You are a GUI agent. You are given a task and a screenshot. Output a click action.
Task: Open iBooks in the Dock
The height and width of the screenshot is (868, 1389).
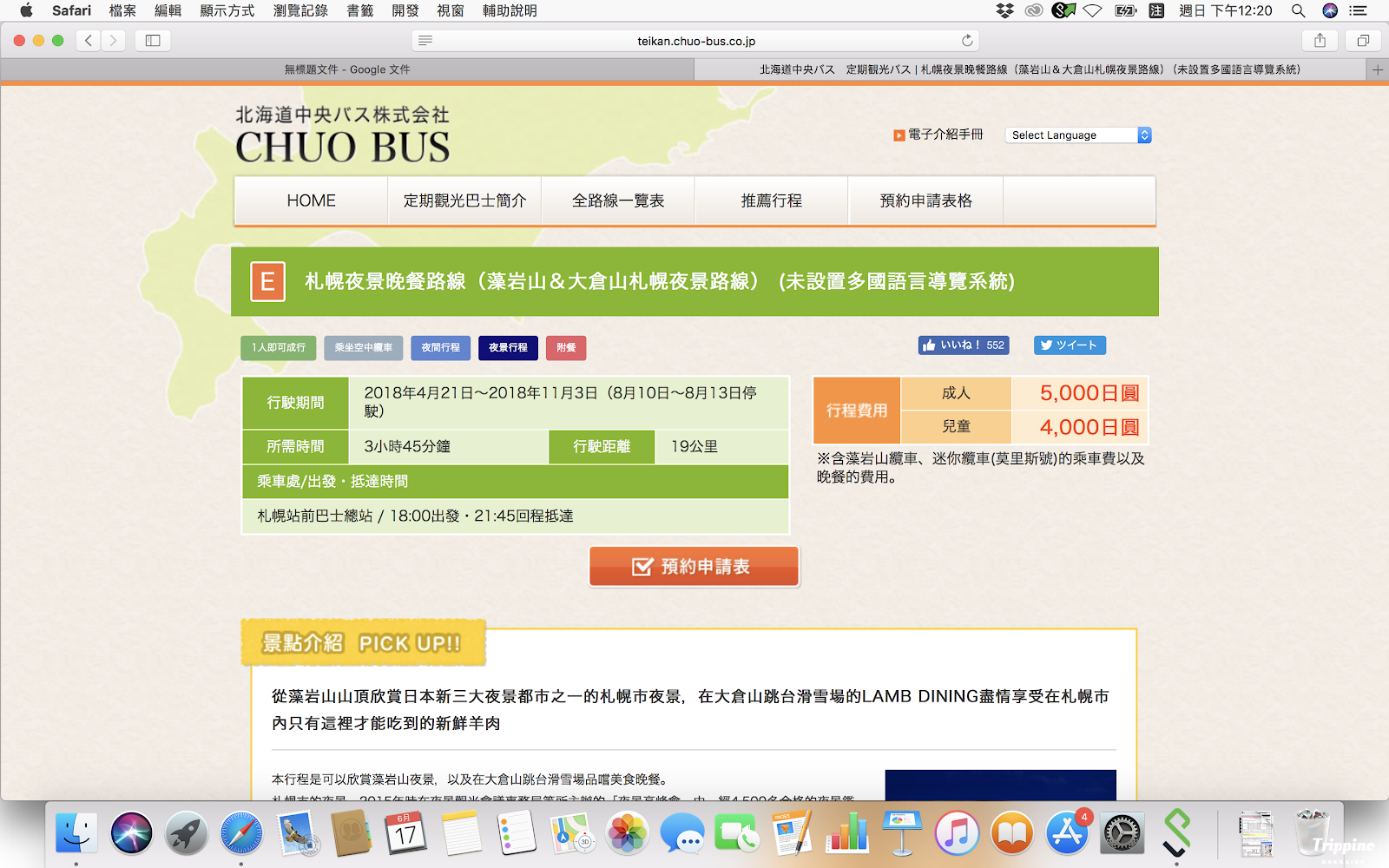(x=1011, y=833)
